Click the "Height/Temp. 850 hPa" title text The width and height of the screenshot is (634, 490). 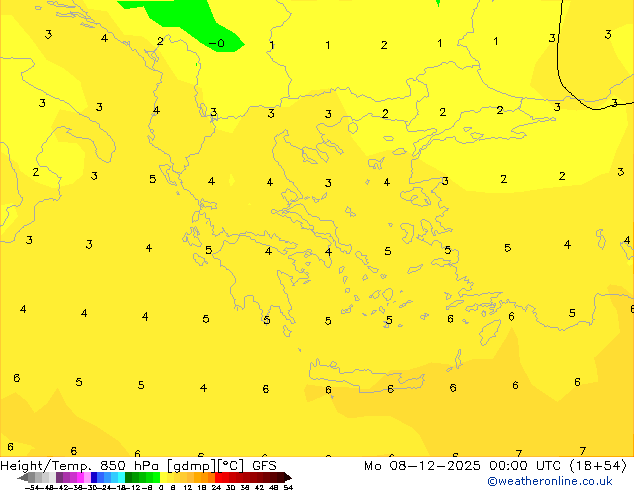pyautogui.click(x=80, y=466)
